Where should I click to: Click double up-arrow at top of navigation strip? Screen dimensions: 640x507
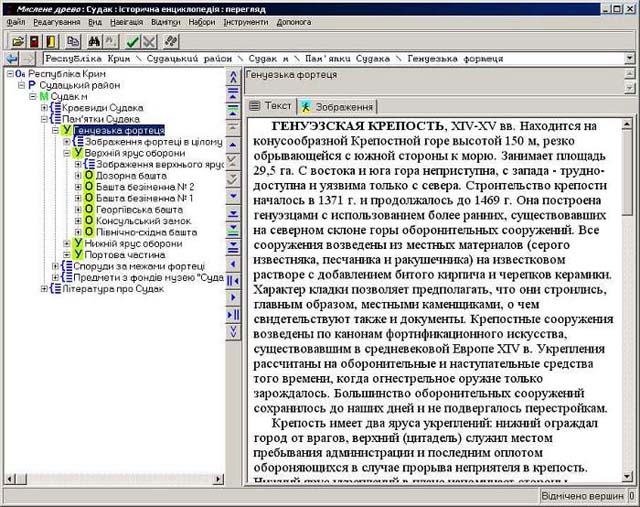[x=233, y=76]
